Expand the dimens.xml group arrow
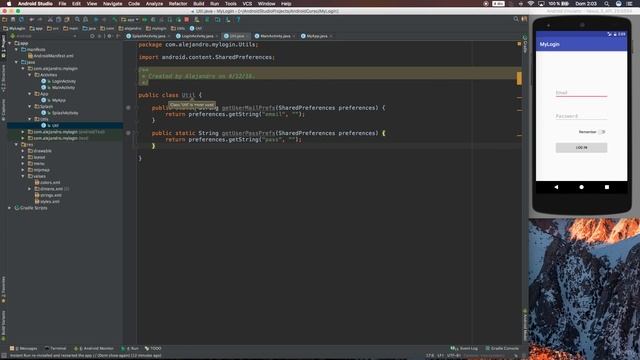Image resolution: width=640 pixels, height=360 pixels. click(30, 189)
